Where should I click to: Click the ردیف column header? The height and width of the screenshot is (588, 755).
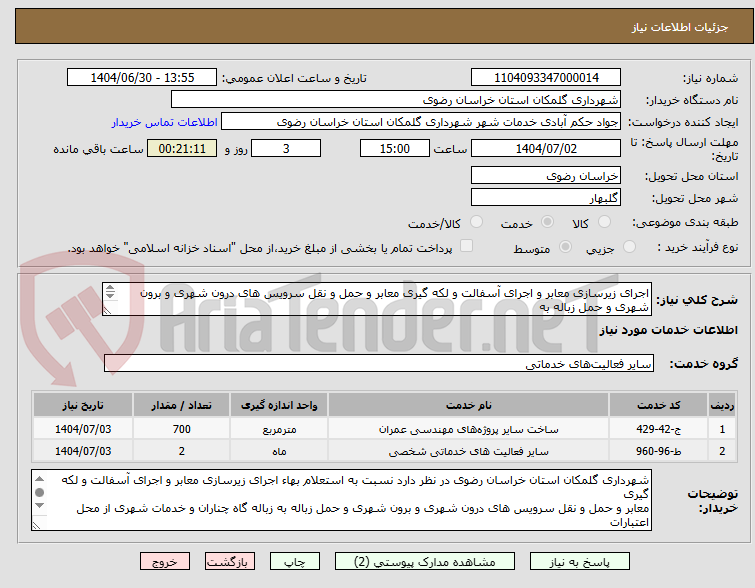[x=722, y=405]
